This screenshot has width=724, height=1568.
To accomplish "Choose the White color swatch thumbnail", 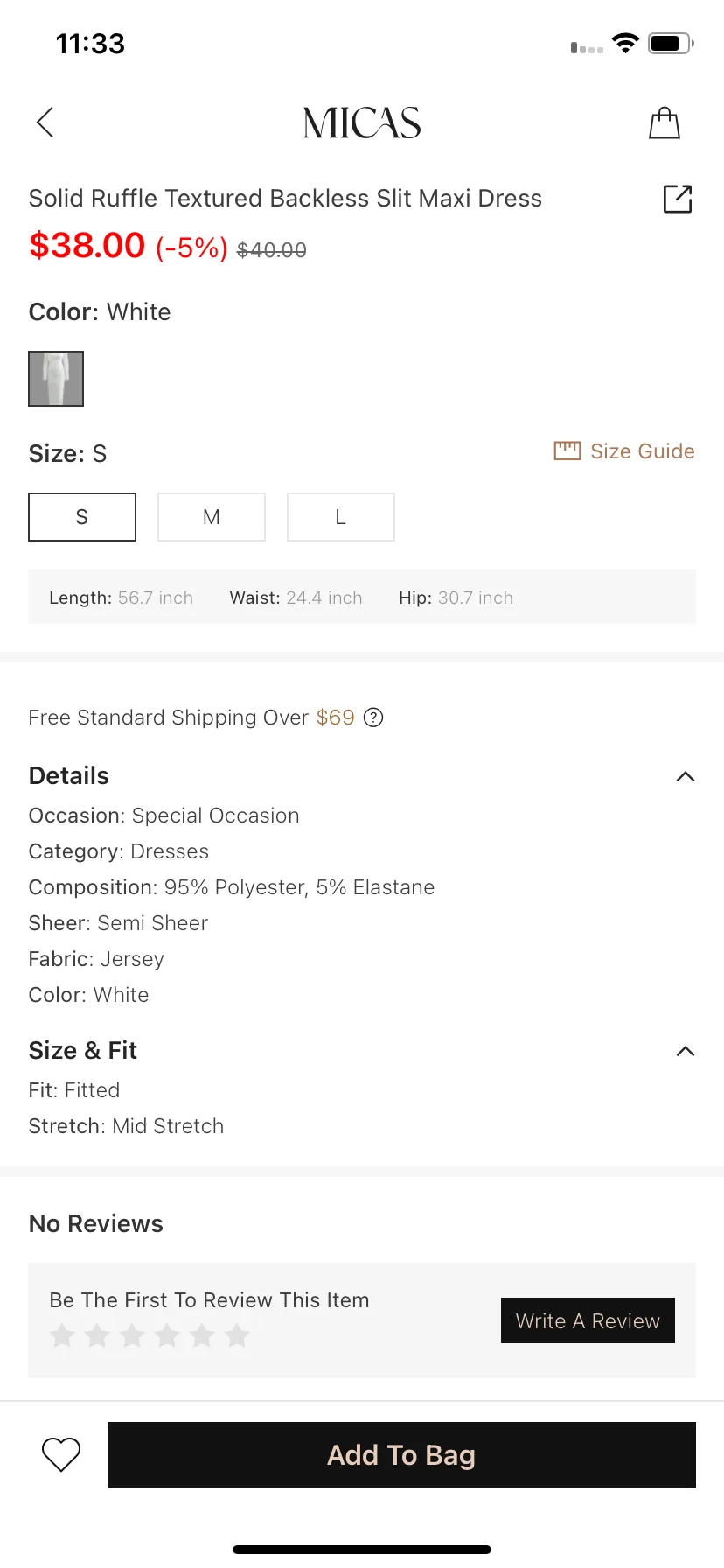I will (56, 379).
